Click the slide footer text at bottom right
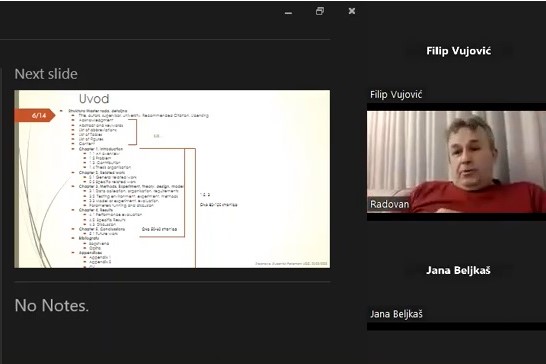The image size is (546, 364). 291,264
